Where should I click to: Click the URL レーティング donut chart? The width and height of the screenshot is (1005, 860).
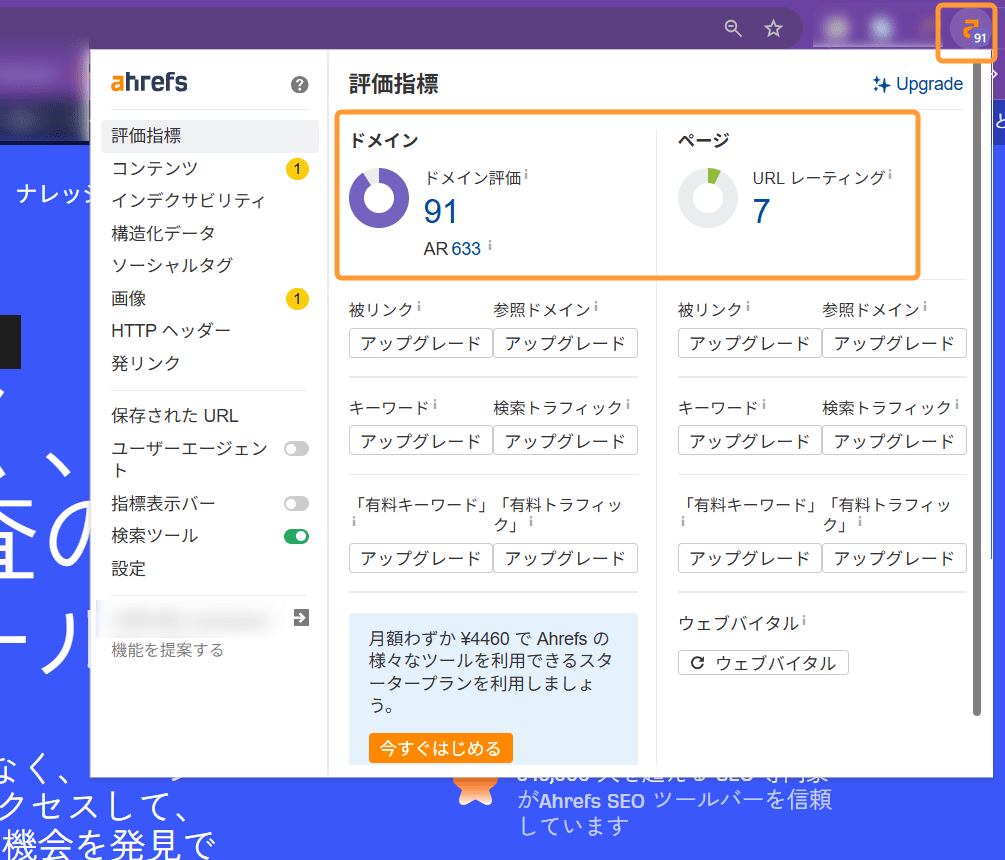[x=708, y=198]
